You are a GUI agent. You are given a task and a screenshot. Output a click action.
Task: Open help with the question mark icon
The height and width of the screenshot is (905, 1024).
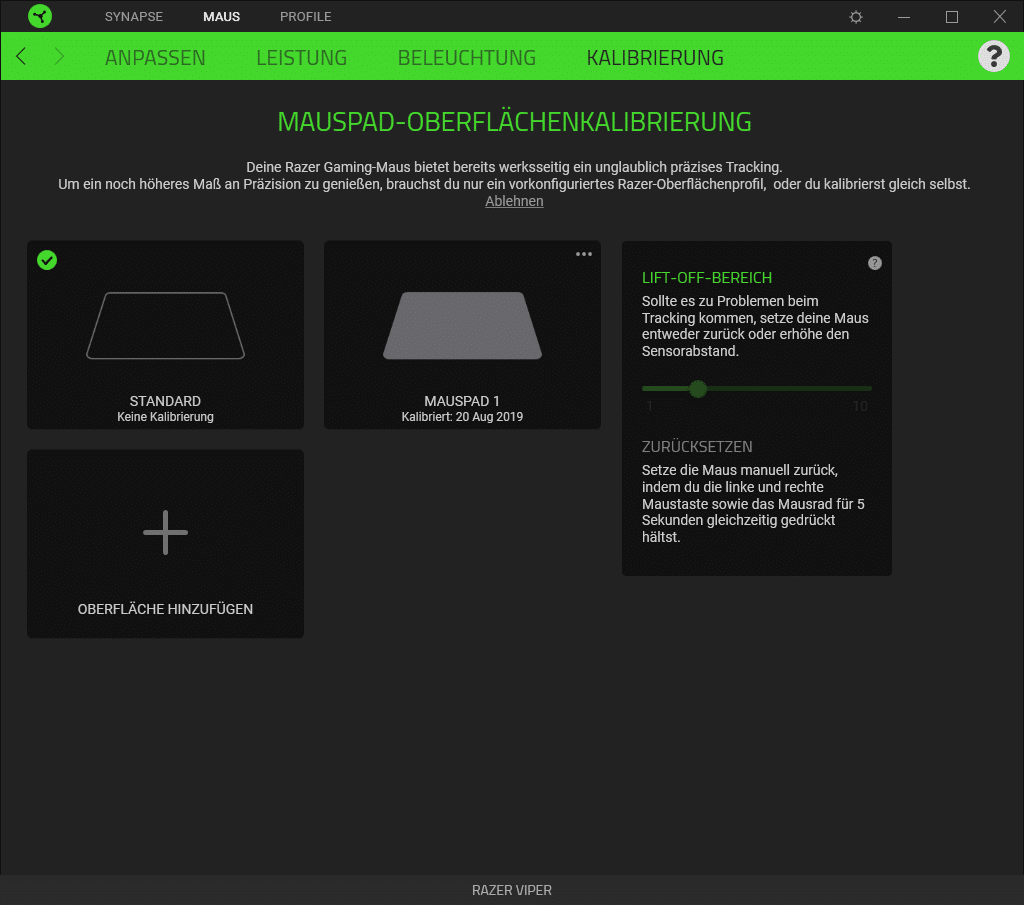[x=993, y=57]
